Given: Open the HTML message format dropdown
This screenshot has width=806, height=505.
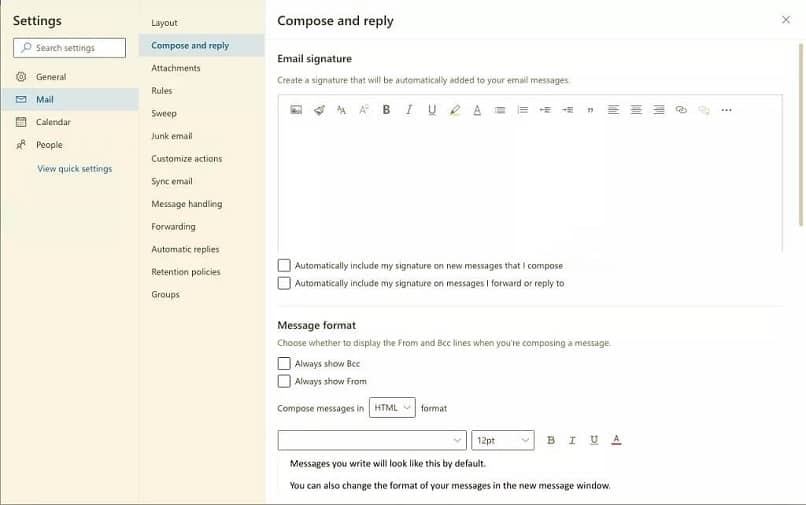Looking at the screenshot, I should pyautogui.click(x=392, y=408).
